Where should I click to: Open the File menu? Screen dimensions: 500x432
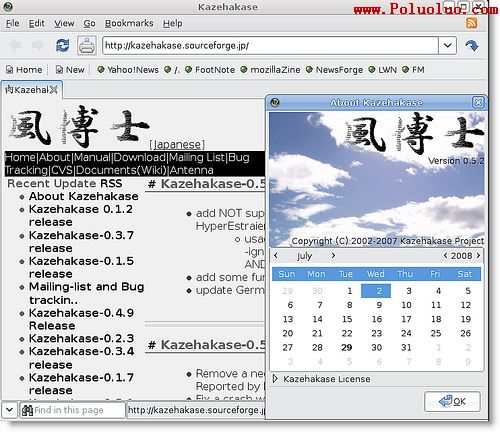pos(12,23)
